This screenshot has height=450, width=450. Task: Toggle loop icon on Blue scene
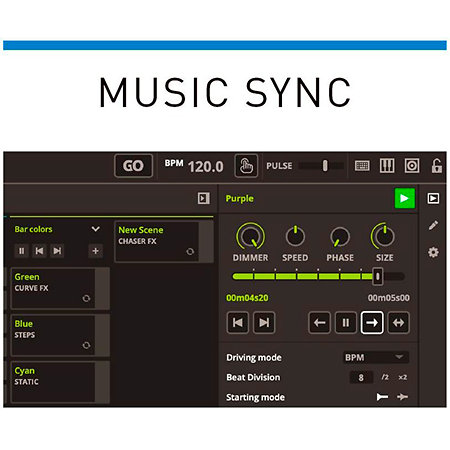[x=86, y=345]
